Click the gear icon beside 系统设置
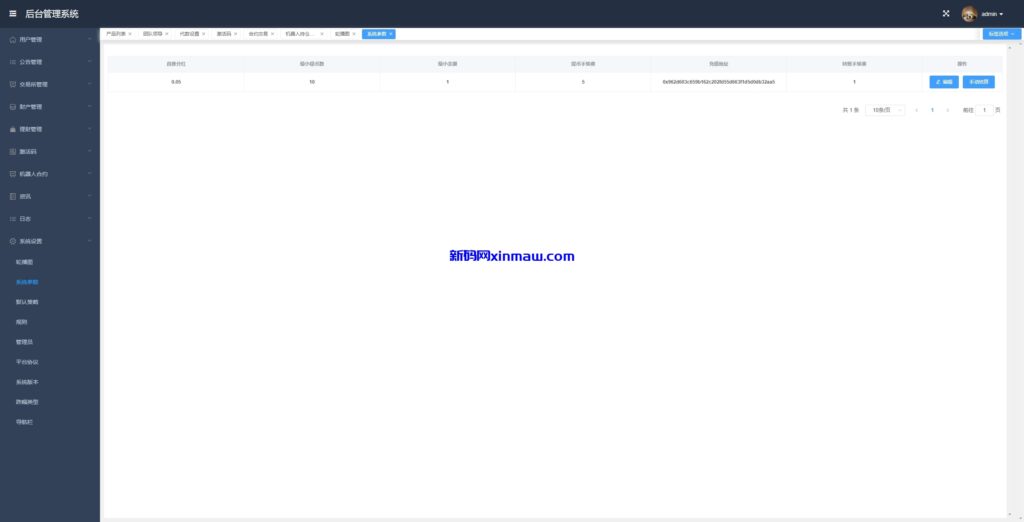 (x=12, y=241)
